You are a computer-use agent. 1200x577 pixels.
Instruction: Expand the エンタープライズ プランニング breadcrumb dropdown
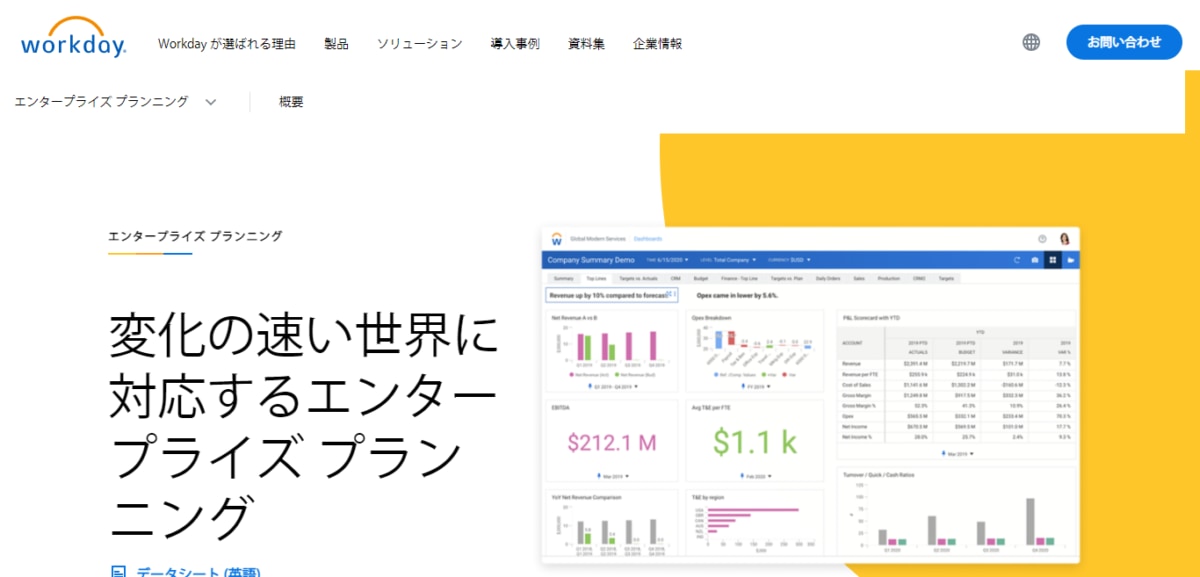click(210, 101)
